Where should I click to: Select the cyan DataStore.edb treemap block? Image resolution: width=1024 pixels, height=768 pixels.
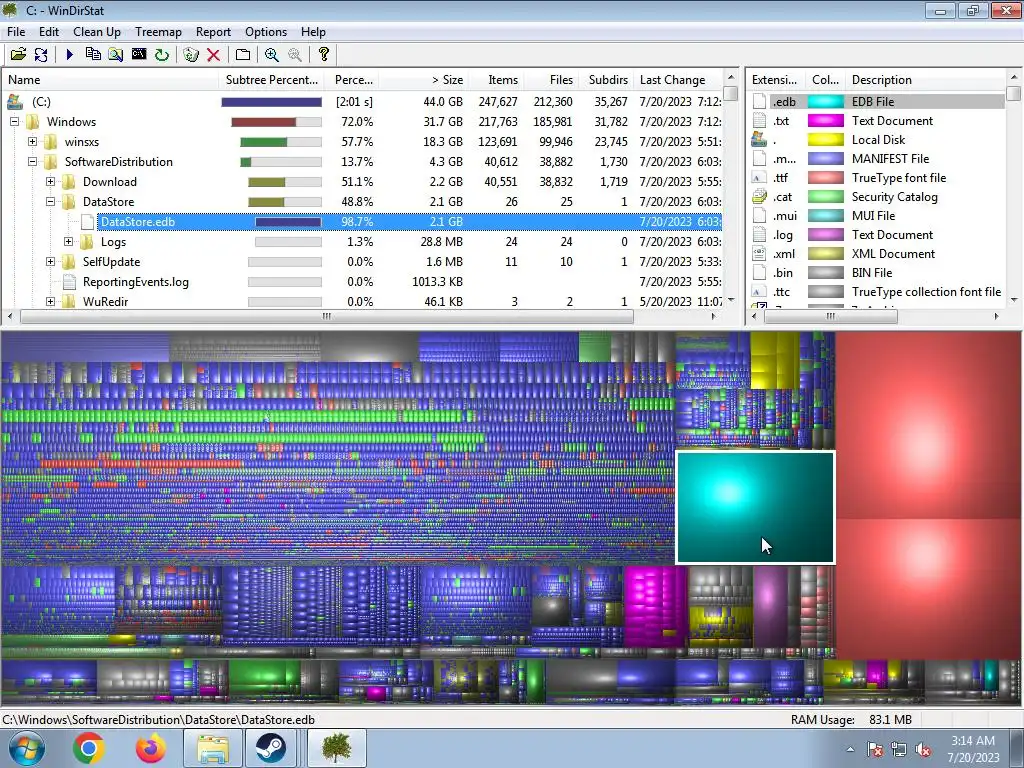(x=755, y=507)
